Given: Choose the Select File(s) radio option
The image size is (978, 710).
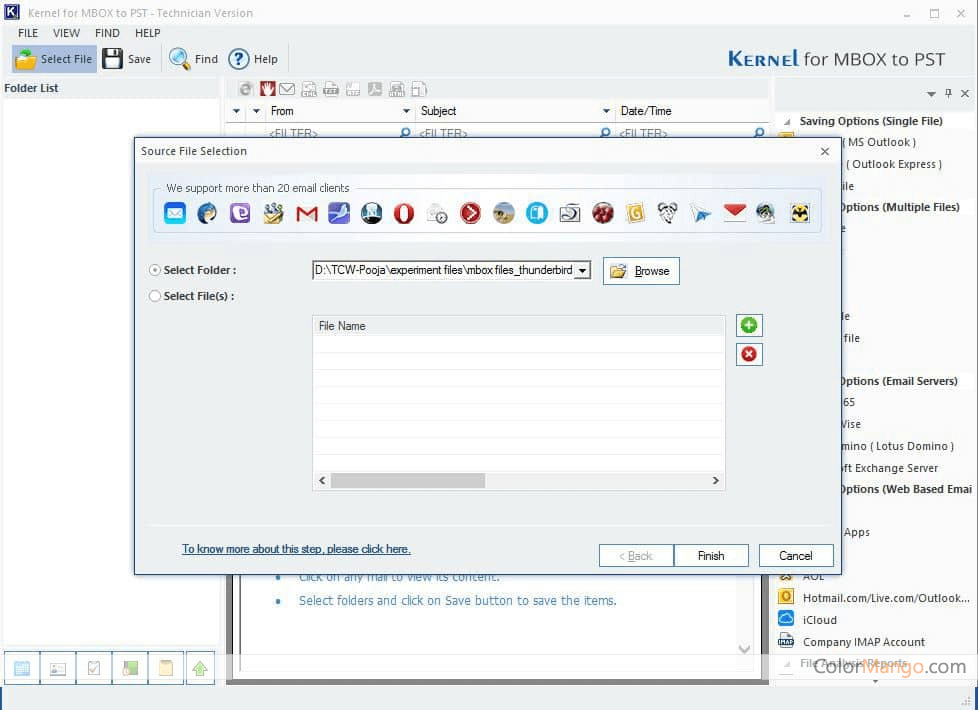Looking at the screenshot, I should 155,296.
